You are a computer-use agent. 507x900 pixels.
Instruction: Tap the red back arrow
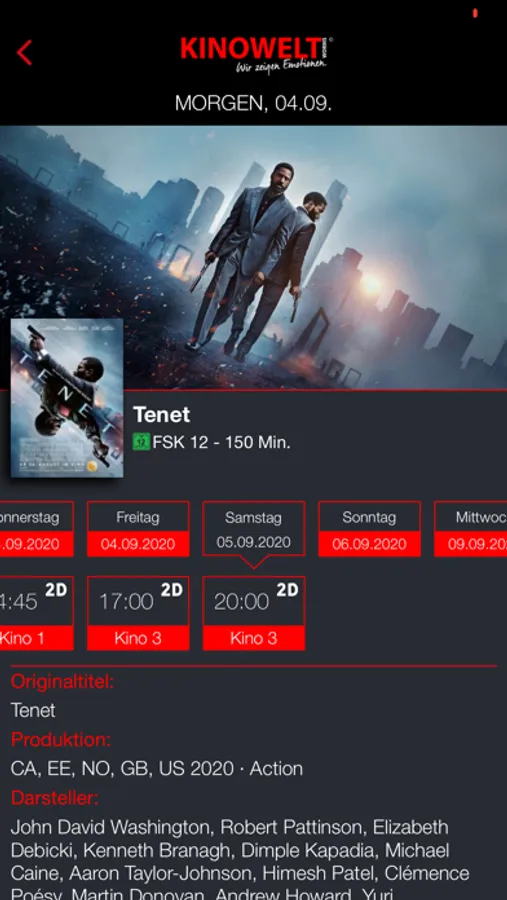point(24,53)
